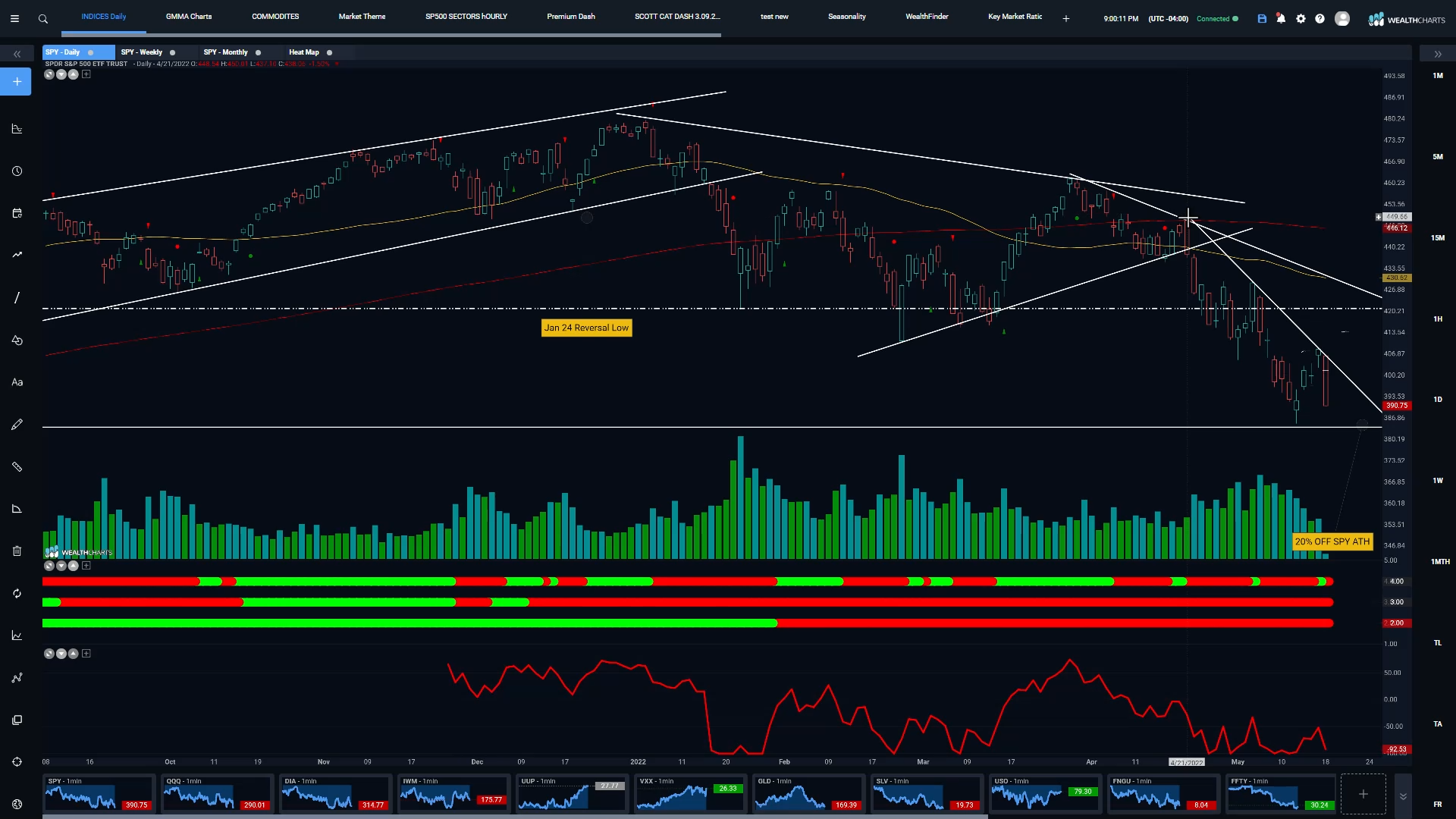Open the calendar events tool
This screenshot has height=819, width=1456.
click(17, 213)
